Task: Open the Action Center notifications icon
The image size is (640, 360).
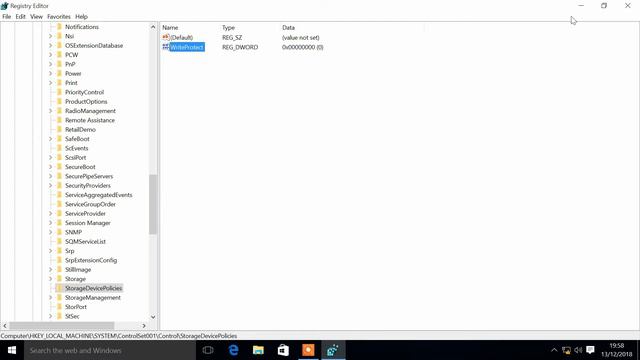Action: click(590, 350)
